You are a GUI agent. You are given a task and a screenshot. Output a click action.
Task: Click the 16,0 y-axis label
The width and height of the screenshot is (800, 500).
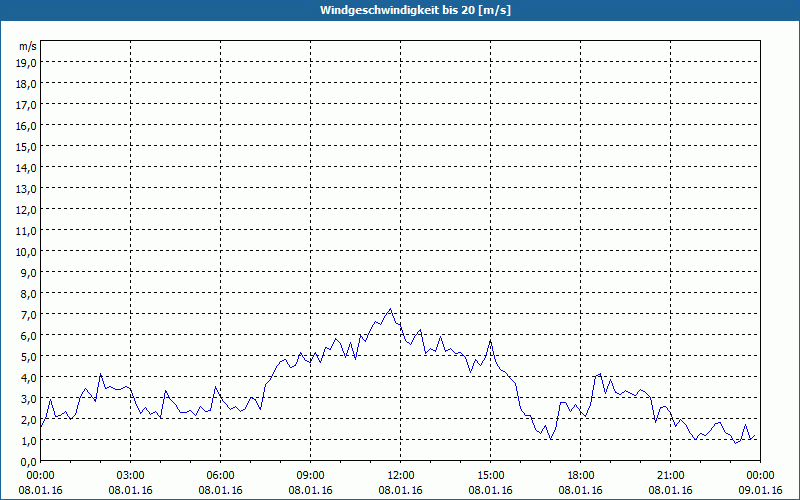(x=26, y=126)
